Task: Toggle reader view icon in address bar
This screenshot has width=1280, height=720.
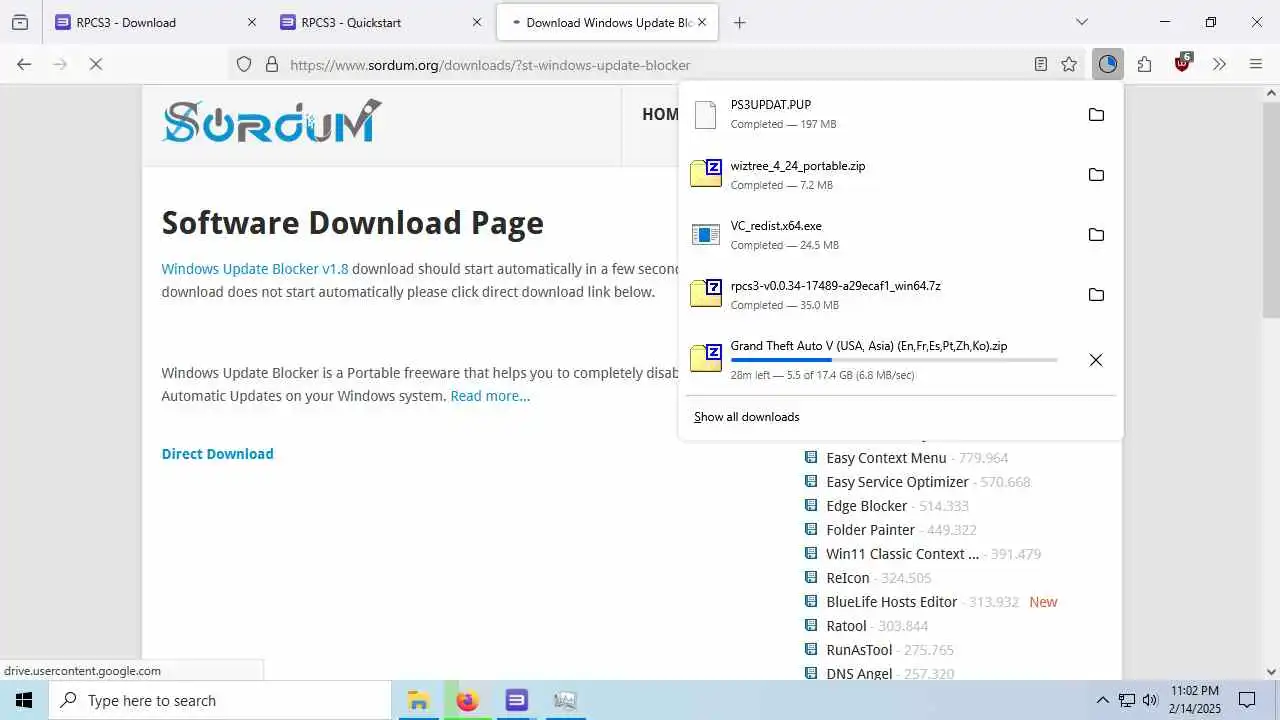Action: (1041, 64)
